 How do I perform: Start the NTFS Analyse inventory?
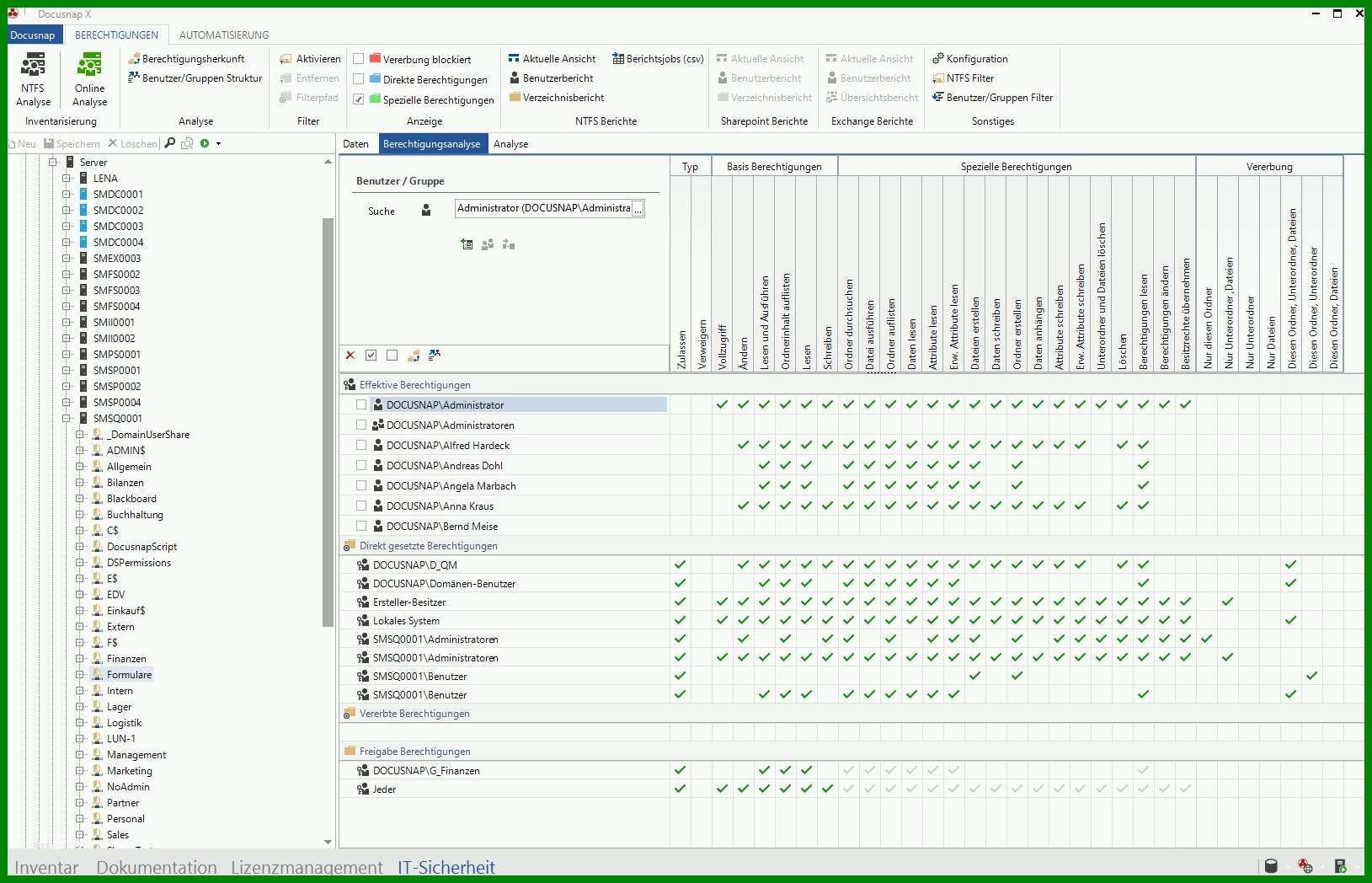(x=33, y=79)
